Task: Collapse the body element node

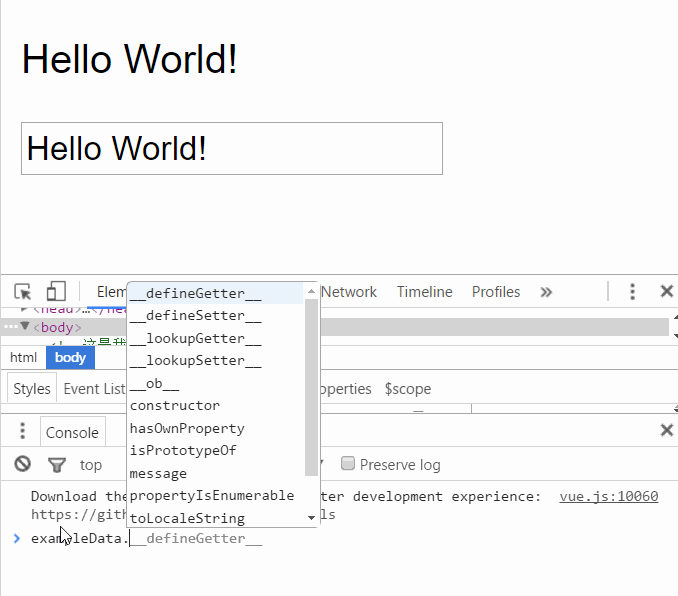Action: point(25,327)
